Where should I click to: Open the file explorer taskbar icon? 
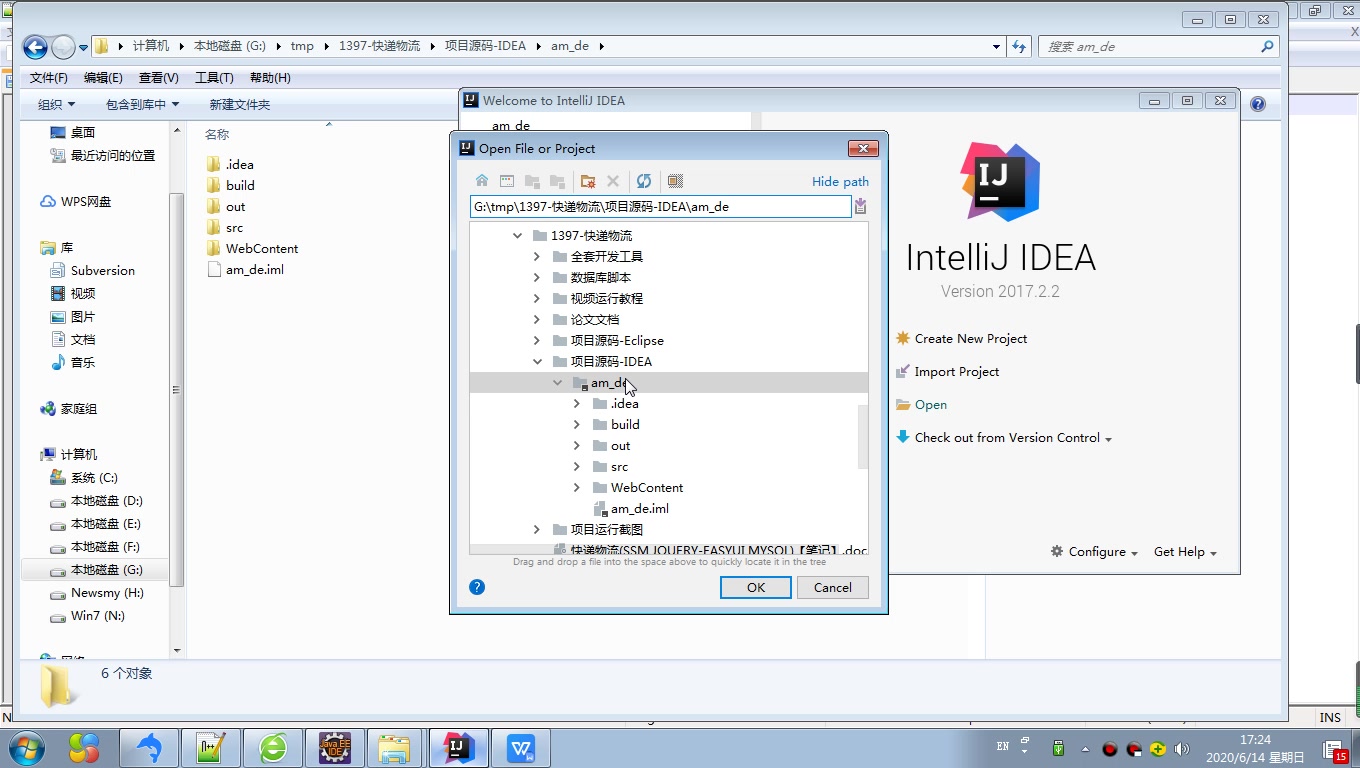pyautogui.click(x=395, y=748)
